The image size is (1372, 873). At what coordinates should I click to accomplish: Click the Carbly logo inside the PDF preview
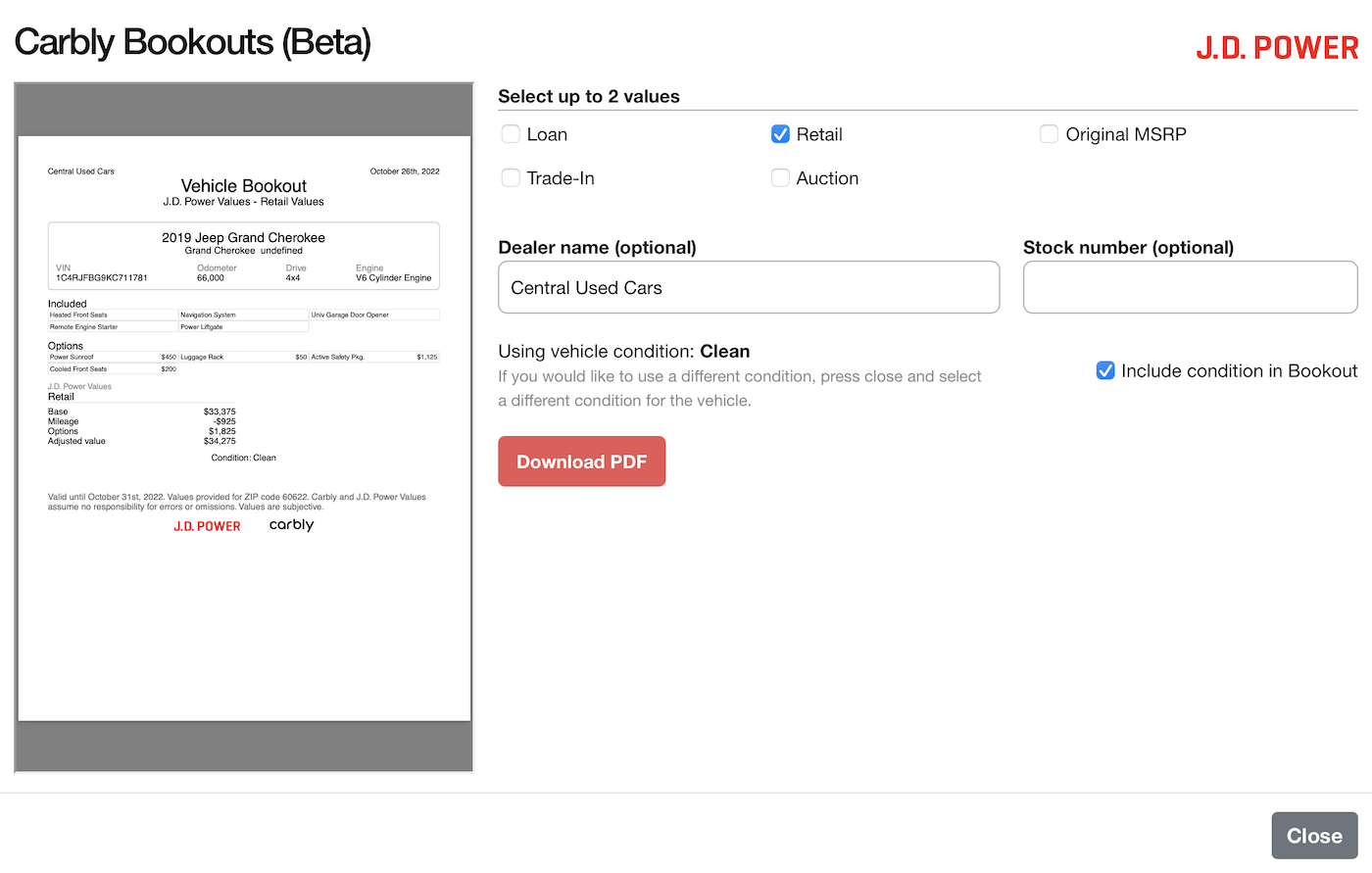(x=291, y=524)
